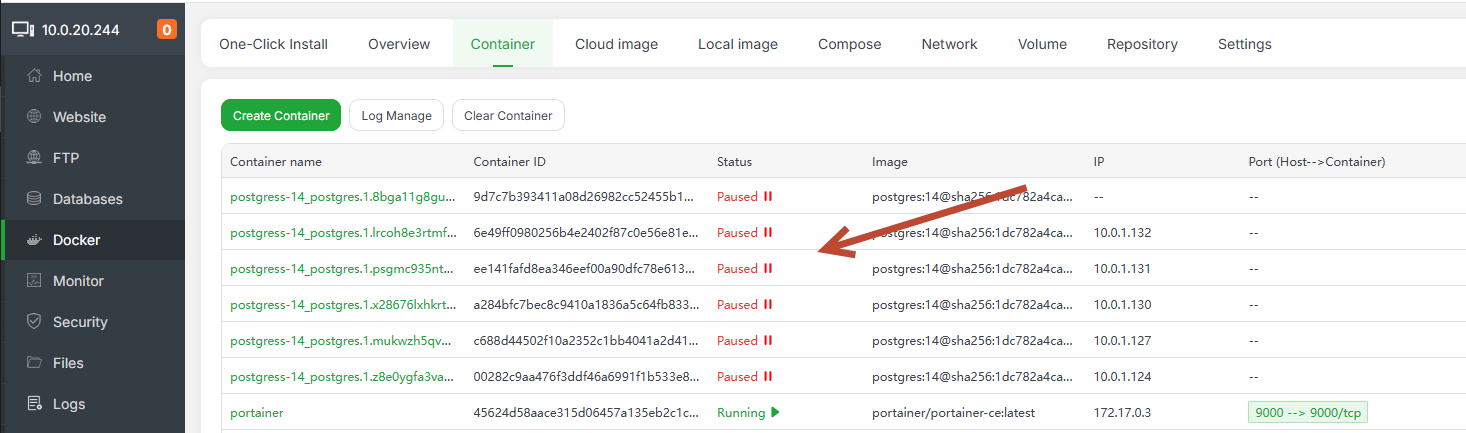Viewport: 1466px width, 433px height.
Task: Click the Databases stack icon
Action: click(x=34, y=199)
